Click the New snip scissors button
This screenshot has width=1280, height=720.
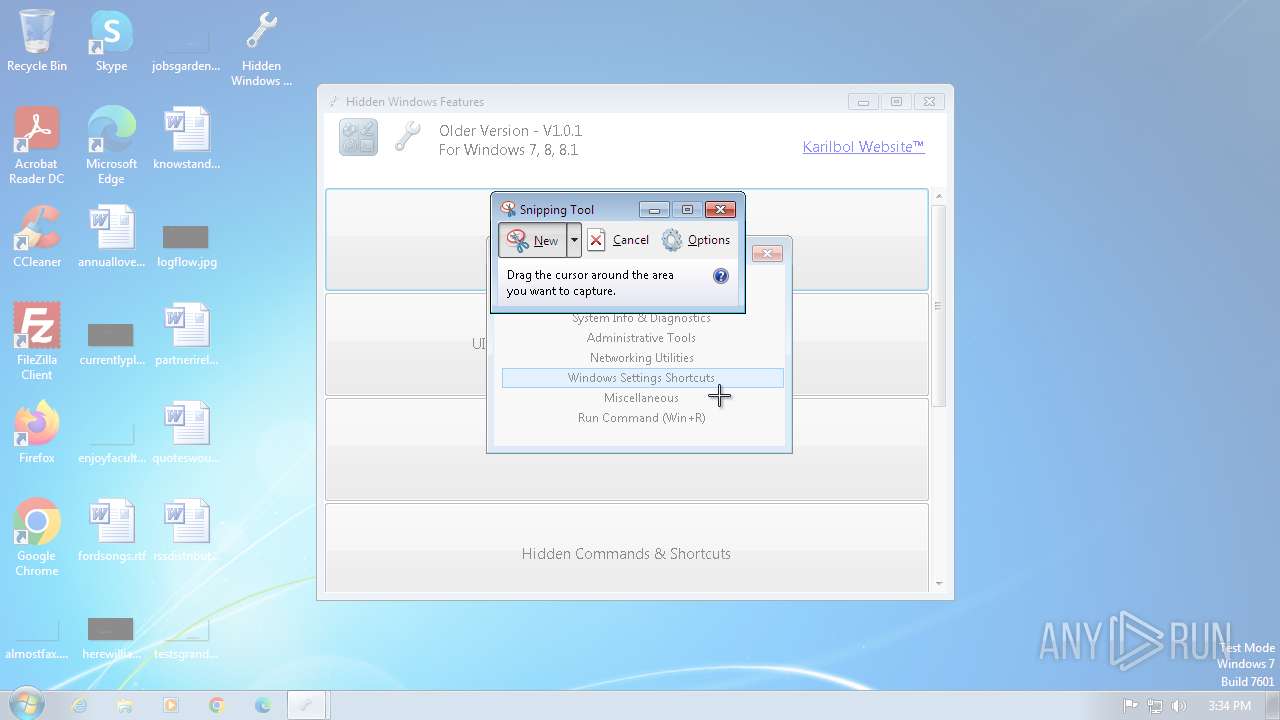click(x=532, y=240)
